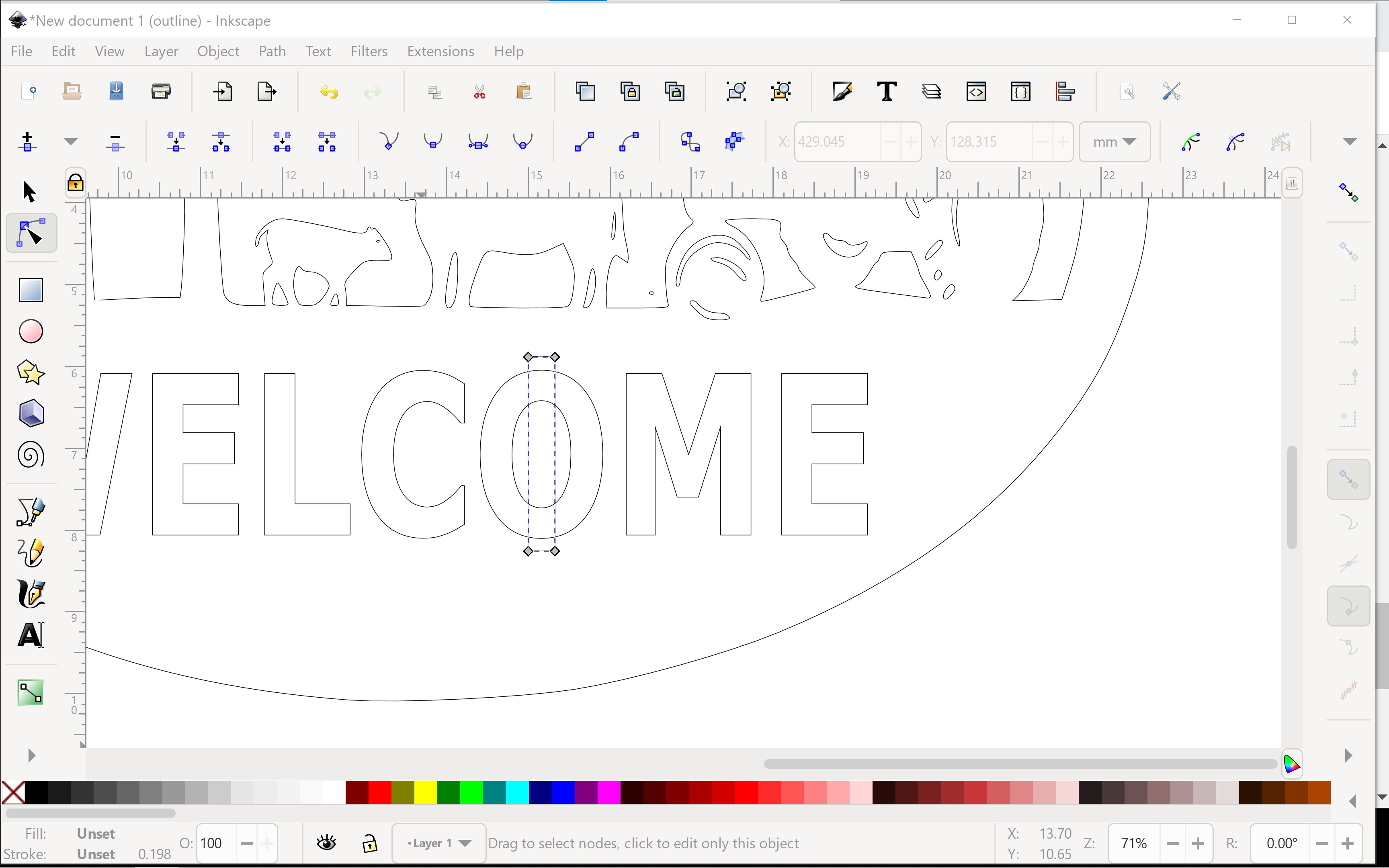
Task: Print the document
Action: click(161, 91)
